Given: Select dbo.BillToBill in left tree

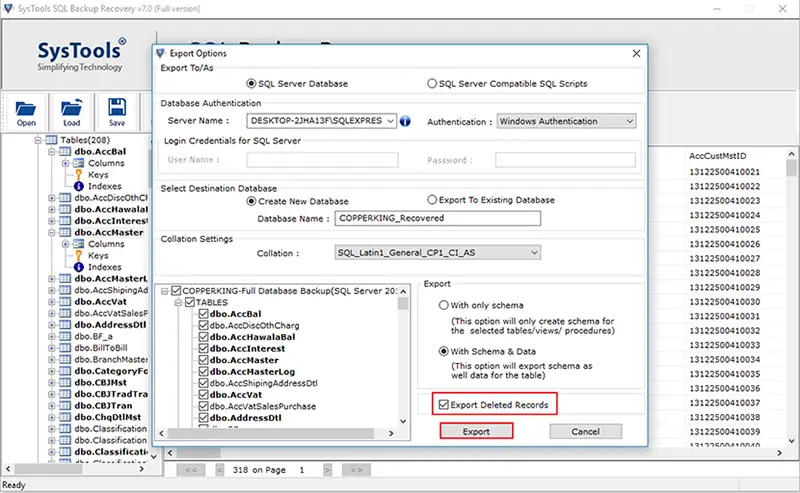Looking at the screenshot, I should pos(101,348).
